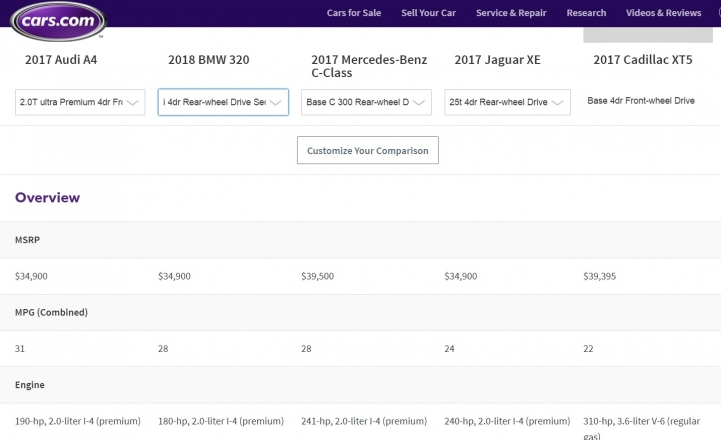This screenshot has width=721, height=440.
Task: Click the MPG (Combined) row label
Action: pyautogui.click(x=51, y=312)
